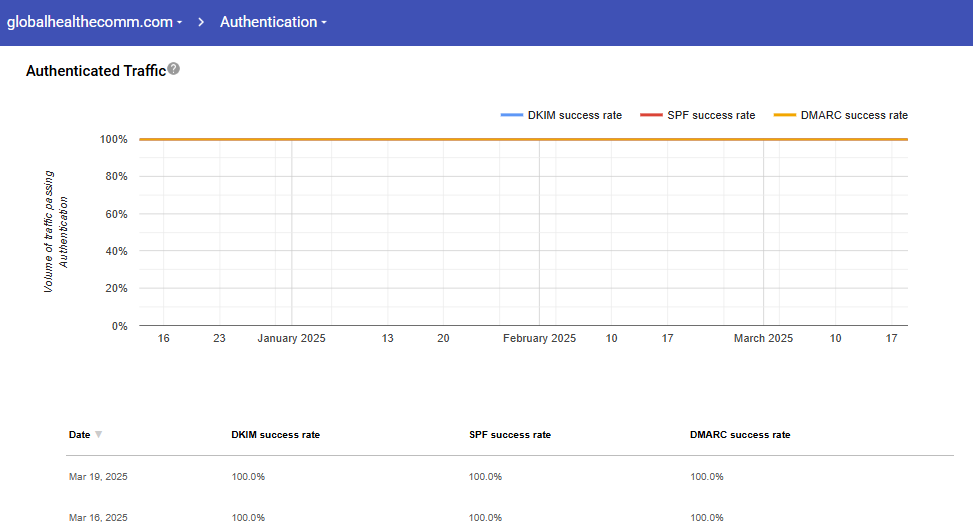Sort table by the Date column header
Screen dimensions: 973x531
(x=79, y=435)
